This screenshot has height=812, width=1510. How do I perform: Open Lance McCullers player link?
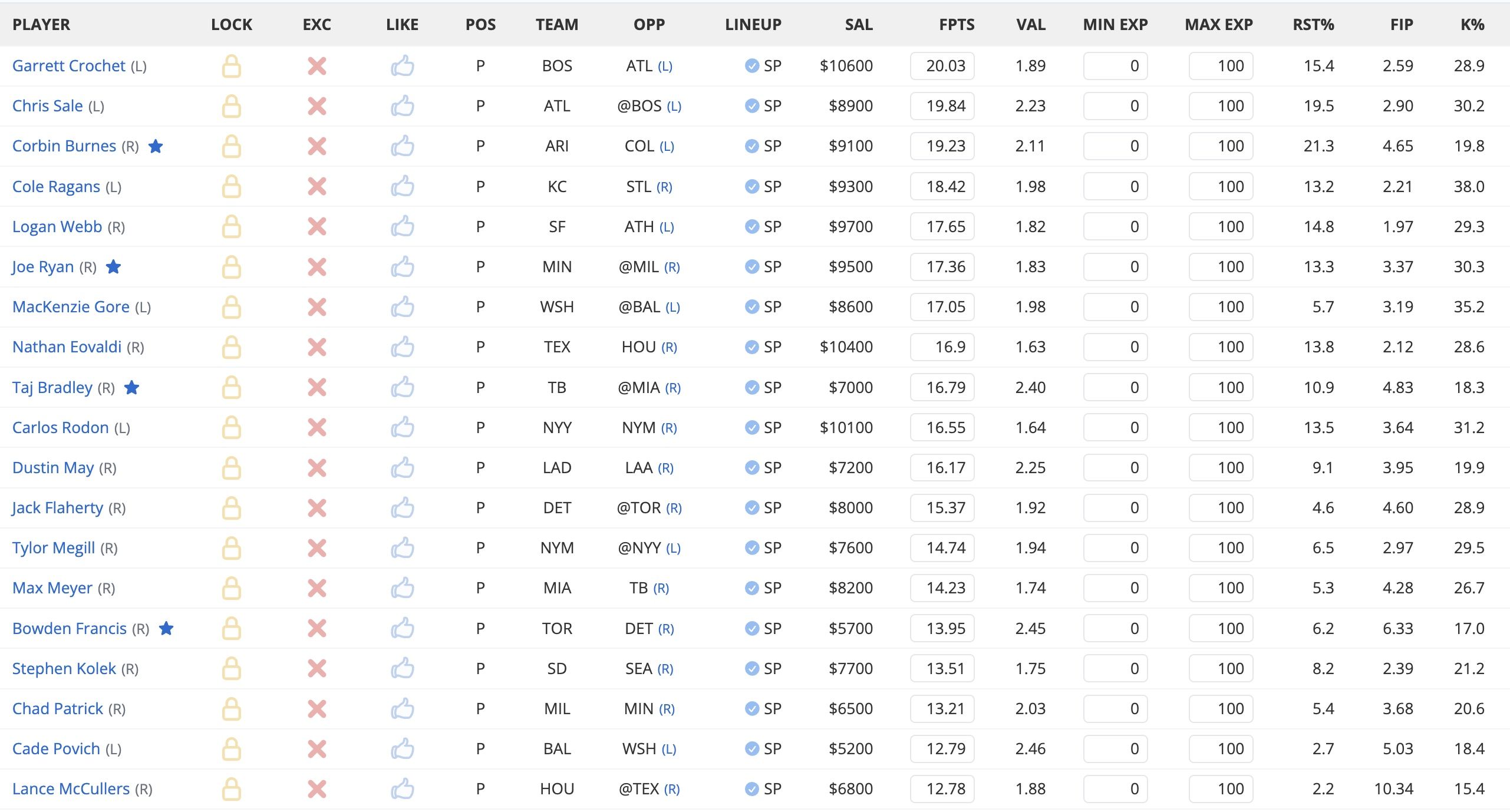[x=71, y=789]
